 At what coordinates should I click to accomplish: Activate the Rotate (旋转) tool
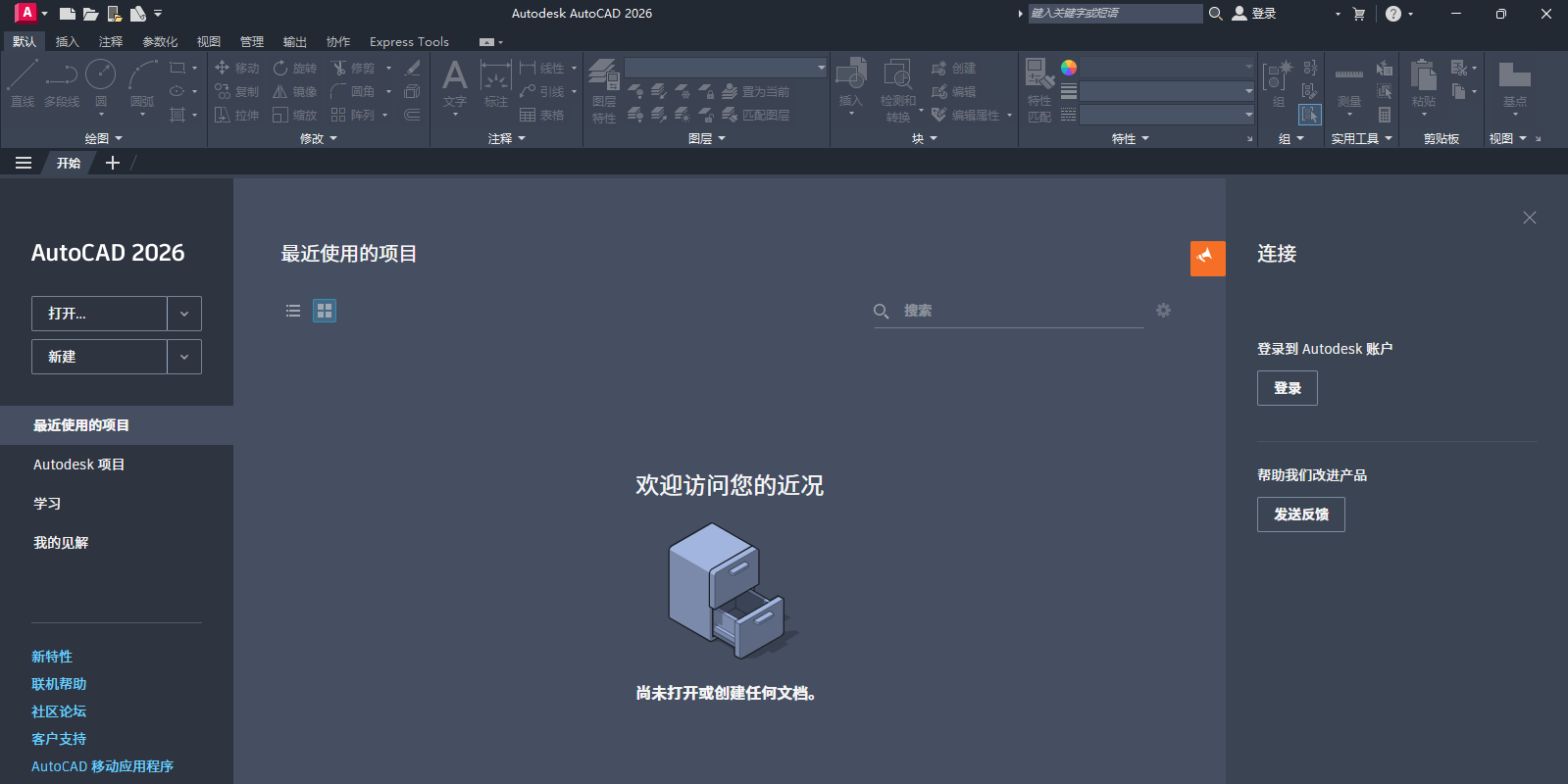(x=294, y=68)
